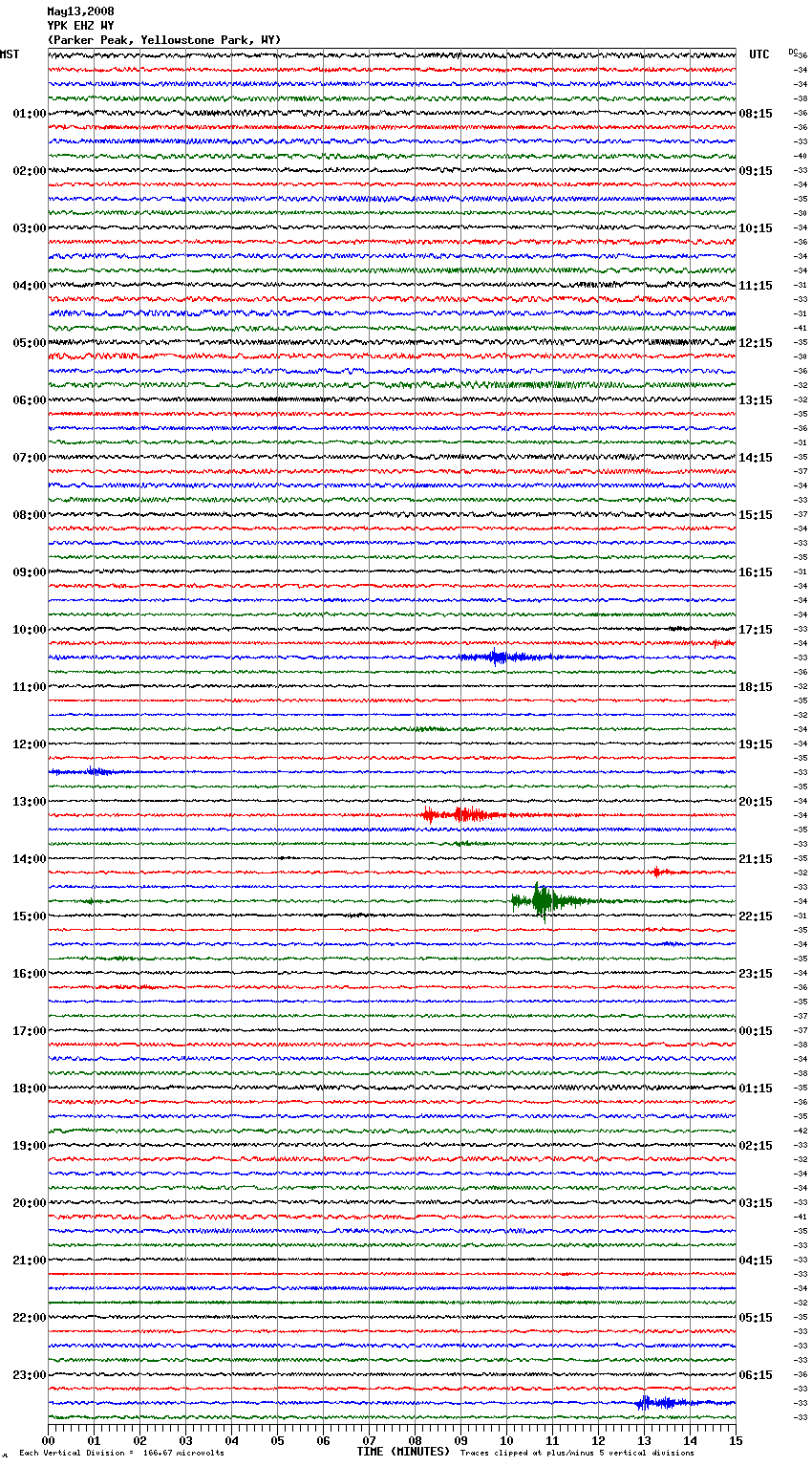This screenshot has height=1466, width=812.
Task: Click minute tick 00 on the bottom axis
Action: coord(48,1440)
